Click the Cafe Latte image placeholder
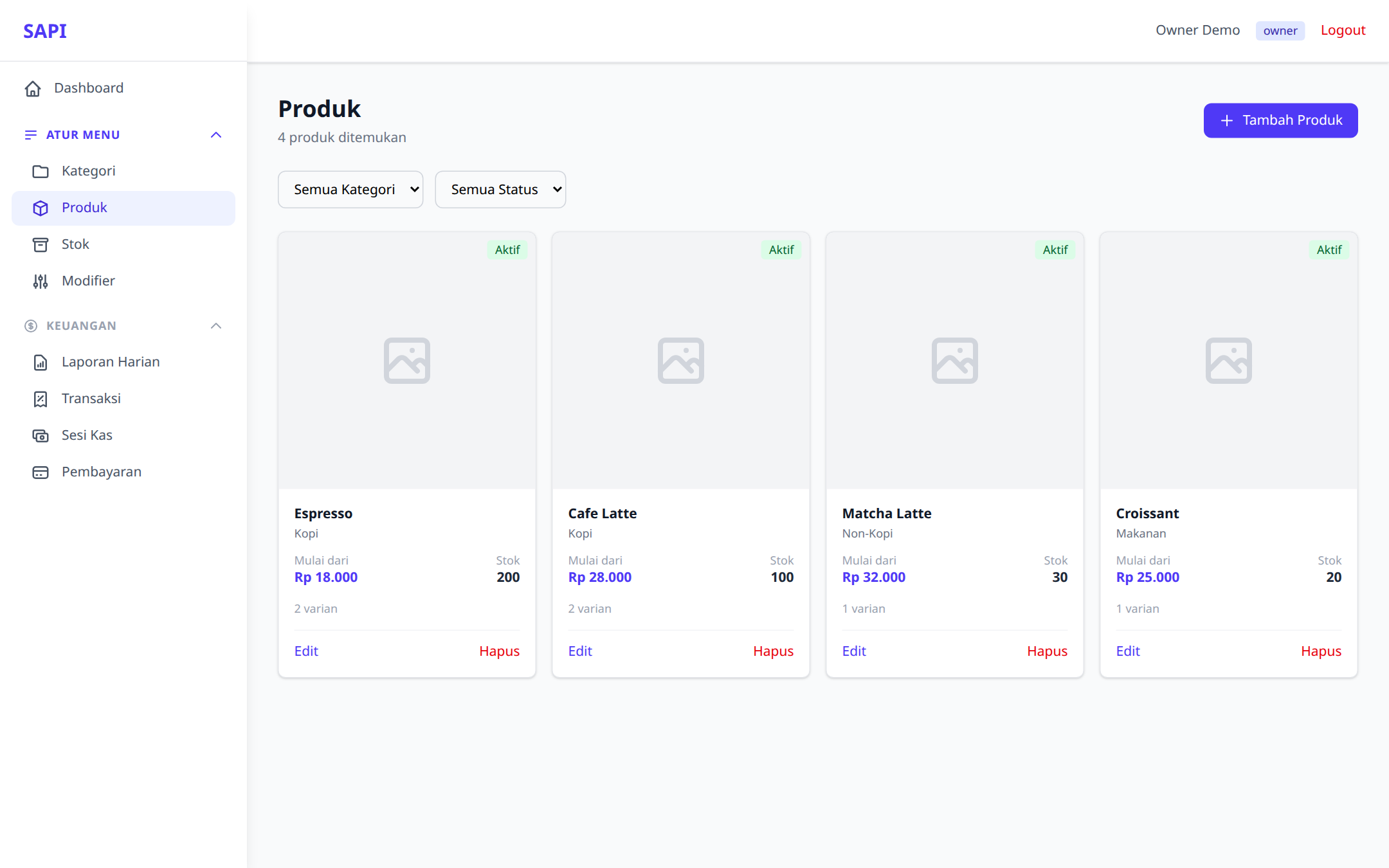The width and height of the screenshot is (1389, 868). click(681, 361)
